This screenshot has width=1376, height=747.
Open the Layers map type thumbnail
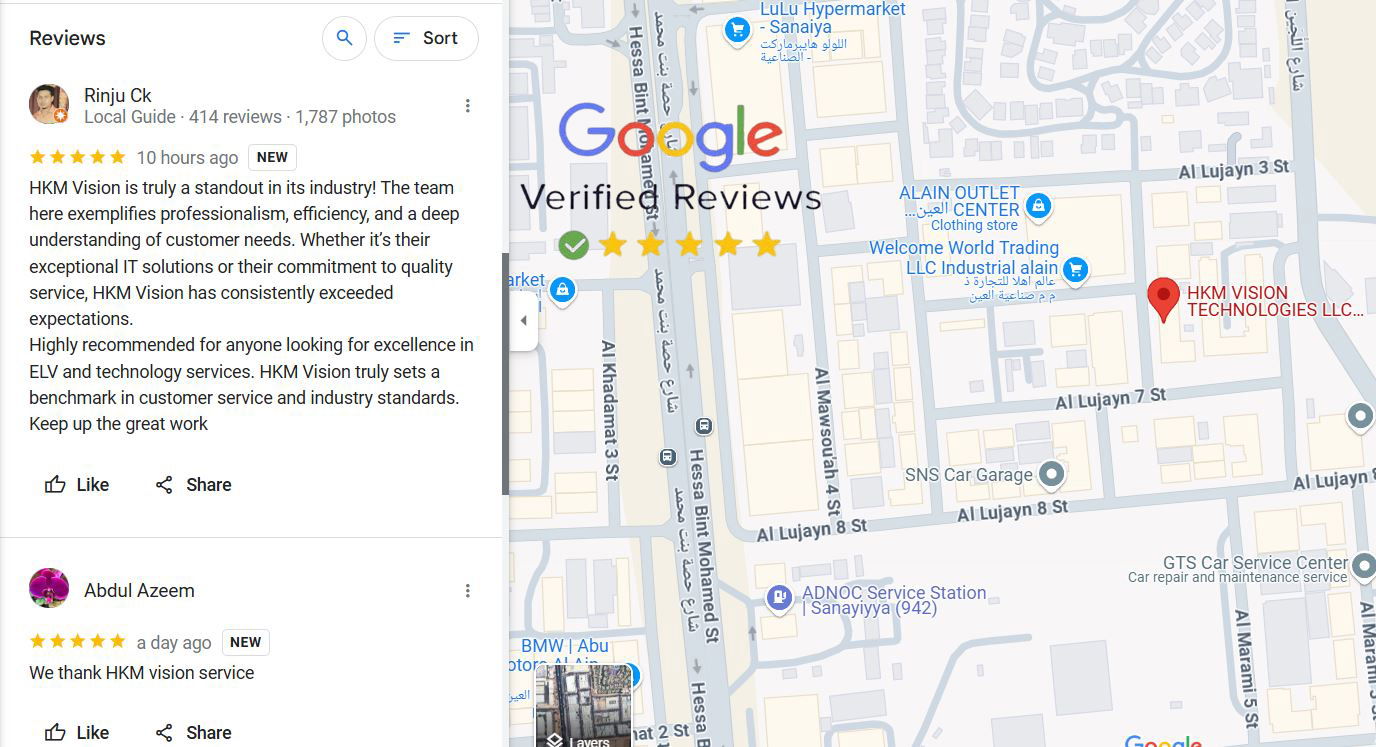(585, 706)
